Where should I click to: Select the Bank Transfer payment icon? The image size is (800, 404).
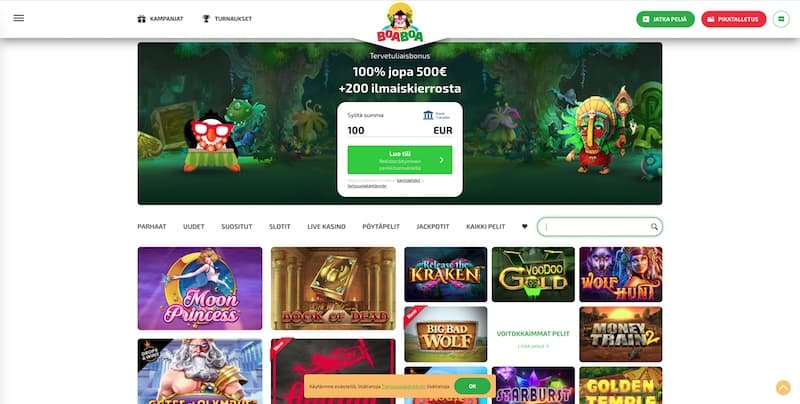pyautogui.click(x=438, y=115)
